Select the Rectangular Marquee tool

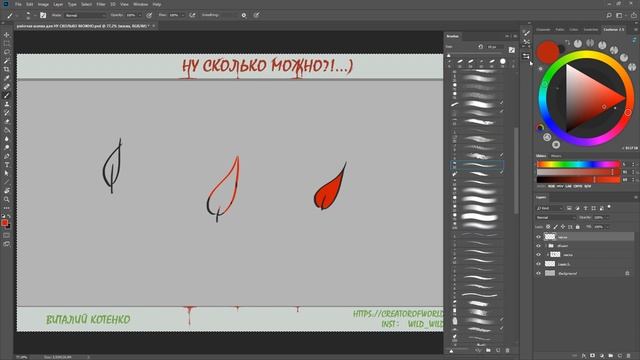(x=7, y=44)
